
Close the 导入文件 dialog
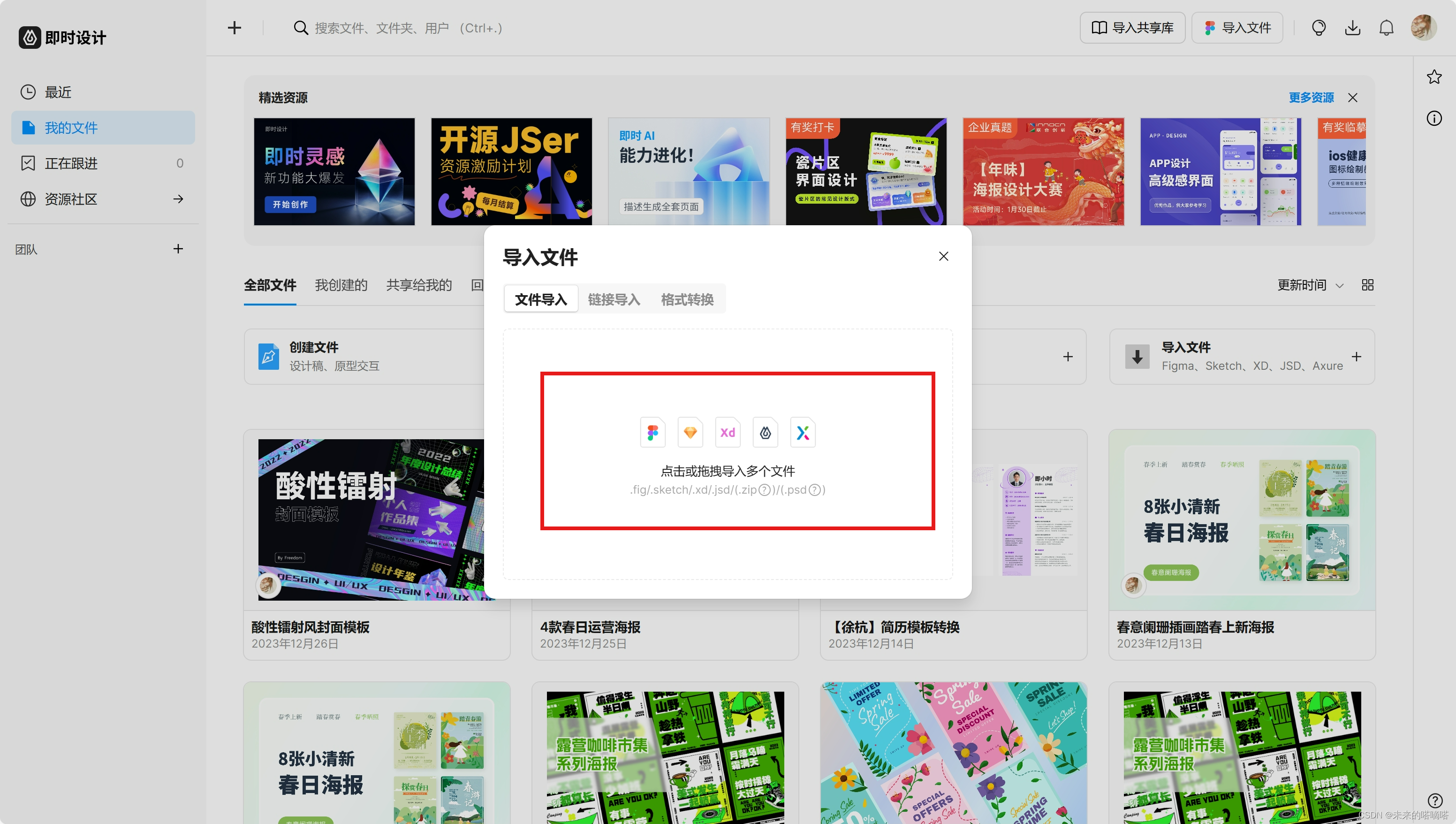tap(943, 256)
